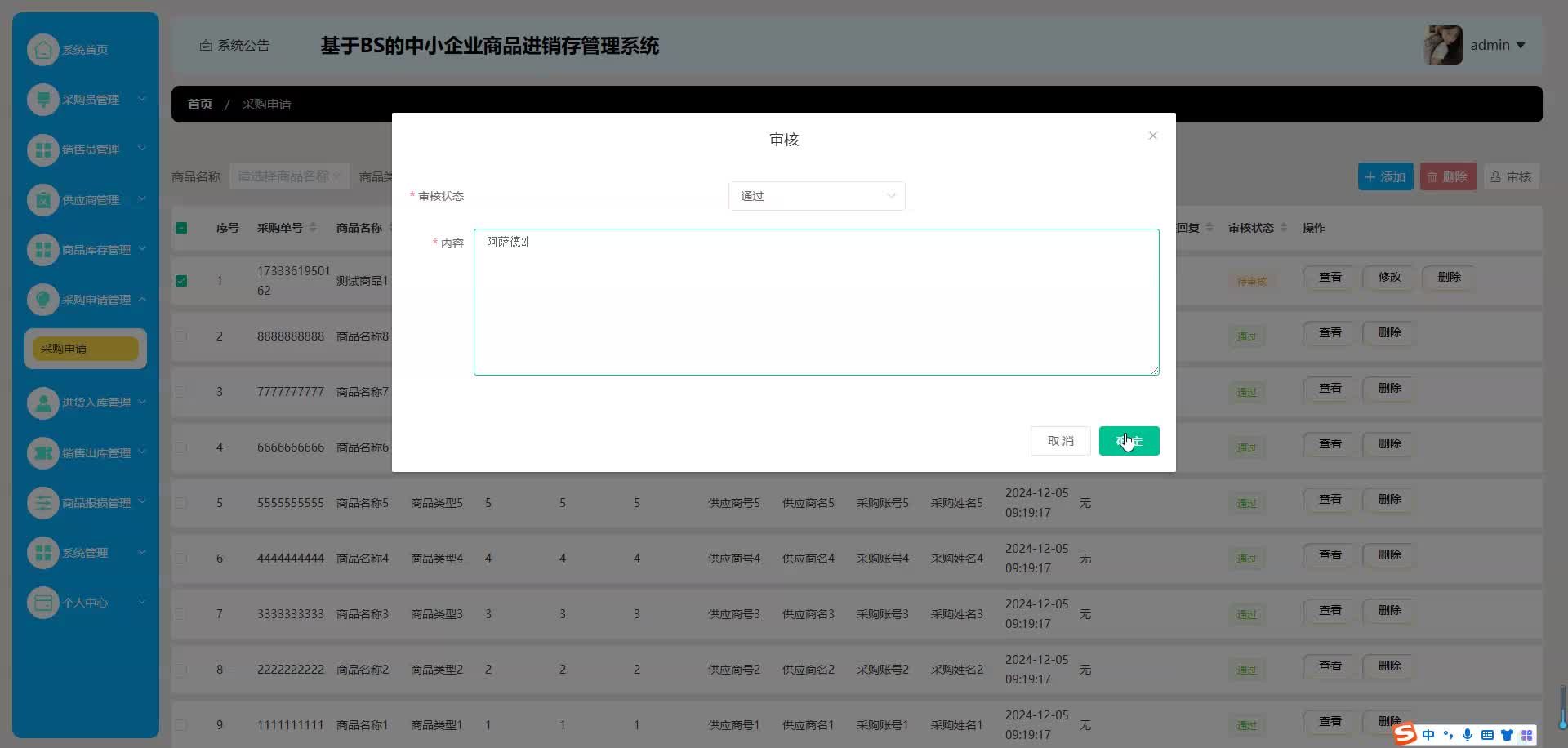The image size is (1568, 748).
Task: Click the admin avatar picture
Action: (x=1443, y=45)
